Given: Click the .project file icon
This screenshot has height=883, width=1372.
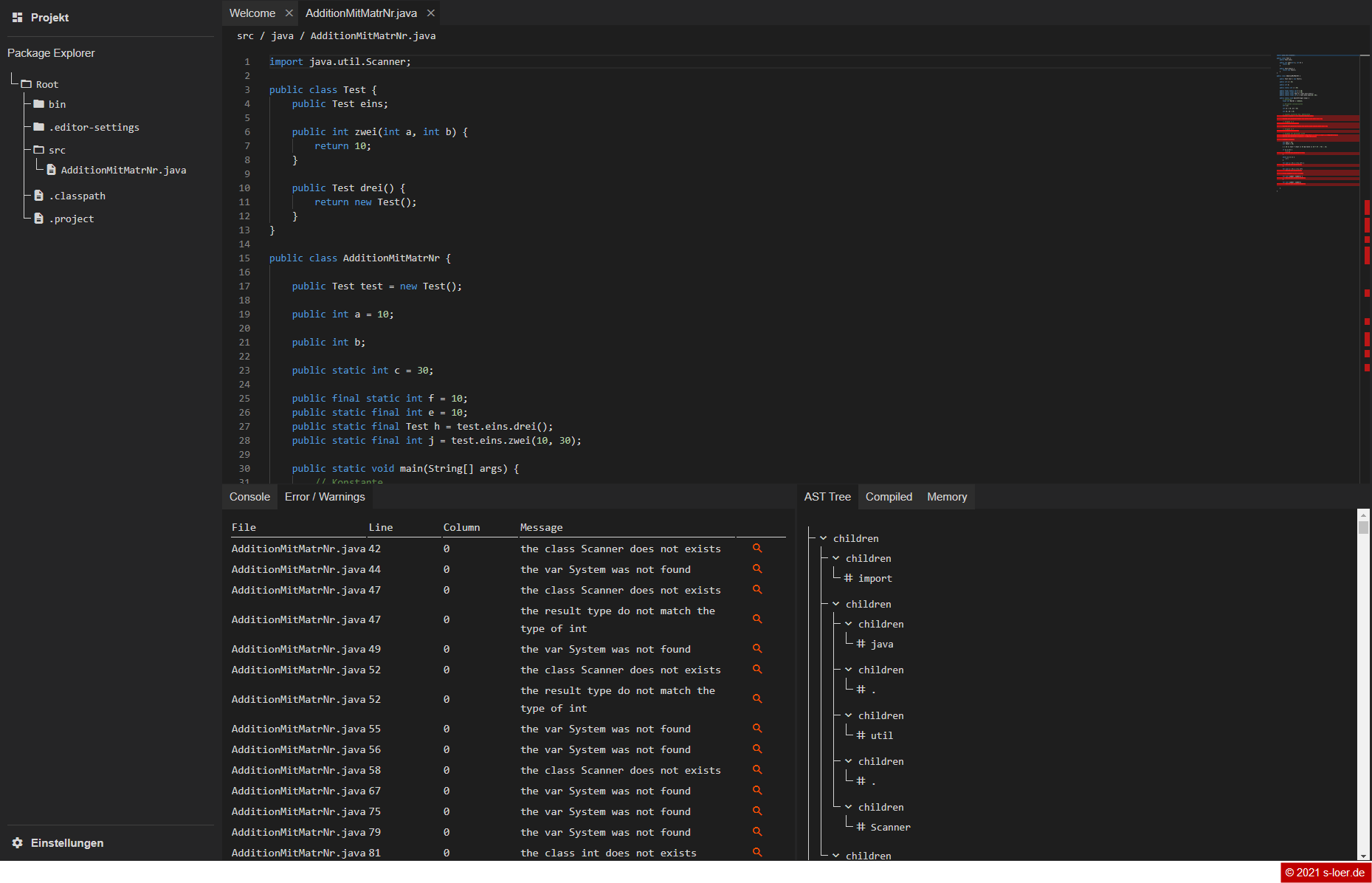Looking at the screenshot, I should (39, 219).
